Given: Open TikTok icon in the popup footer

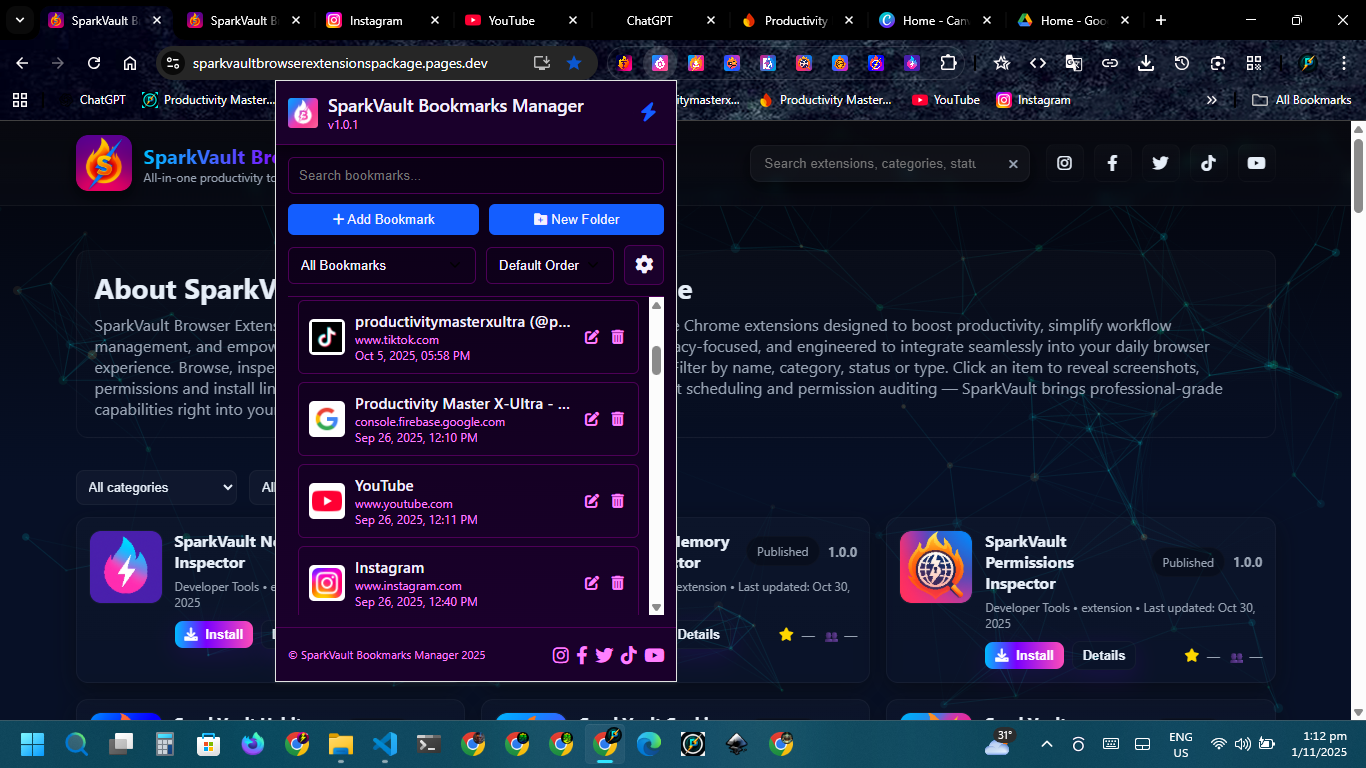Looking at the screenshot, I should pyautogui.click(x=629, y=655).
